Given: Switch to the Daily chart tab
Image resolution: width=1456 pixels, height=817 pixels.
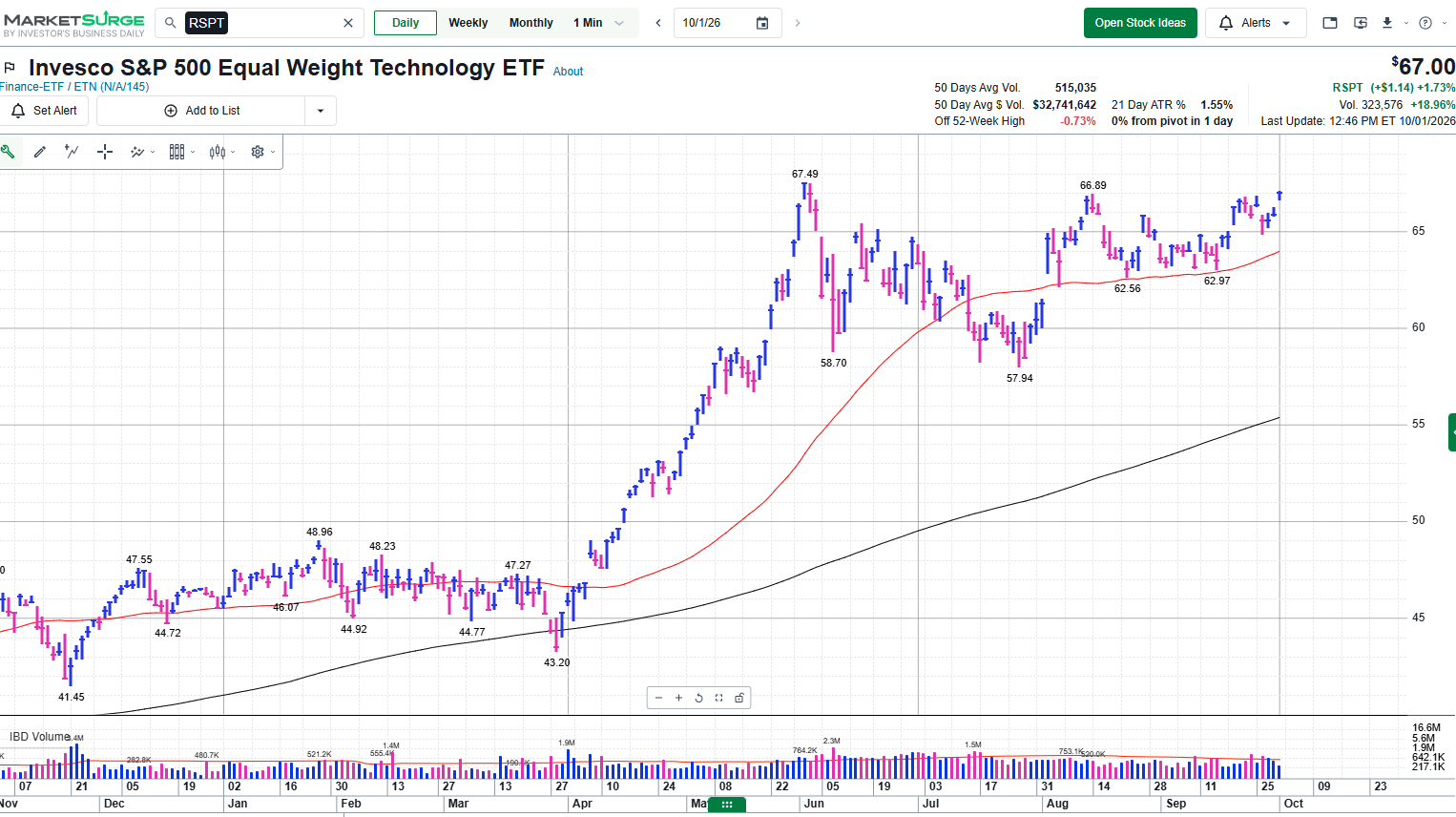Looking at the screenshot, I should (x=406, y=23).
